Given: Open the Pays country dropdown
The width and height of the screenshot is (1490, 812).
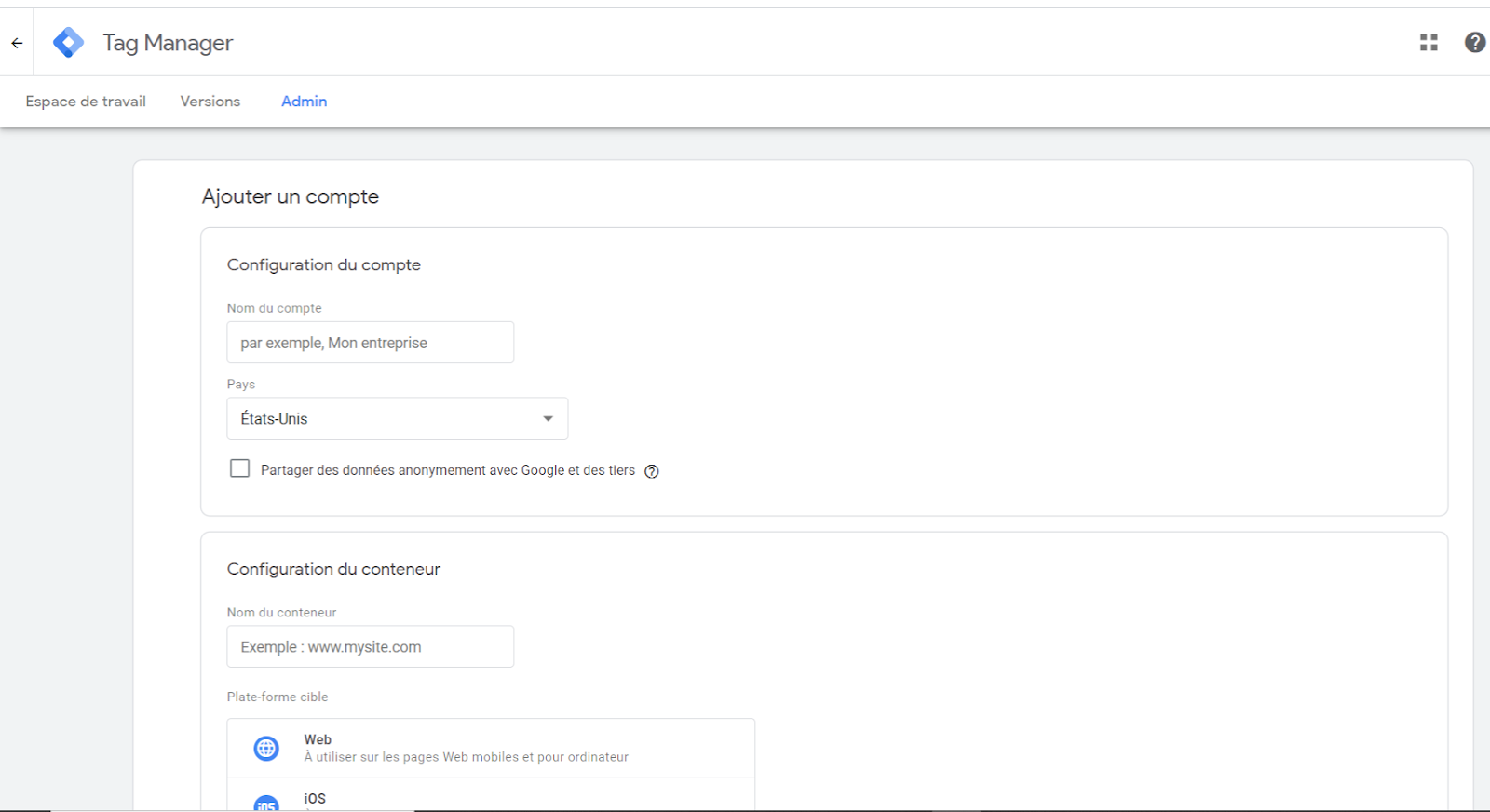Looking at the screenshot, I should point(397,419).
